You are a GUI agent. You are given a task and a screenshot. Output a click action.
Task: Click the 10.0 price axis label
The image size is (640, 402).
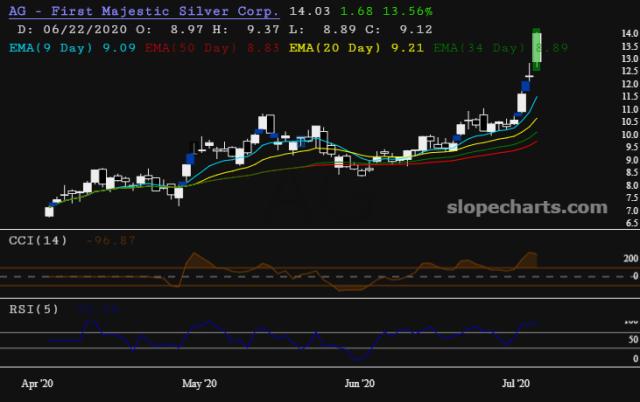pyautogui.click(x=630, y=135)
